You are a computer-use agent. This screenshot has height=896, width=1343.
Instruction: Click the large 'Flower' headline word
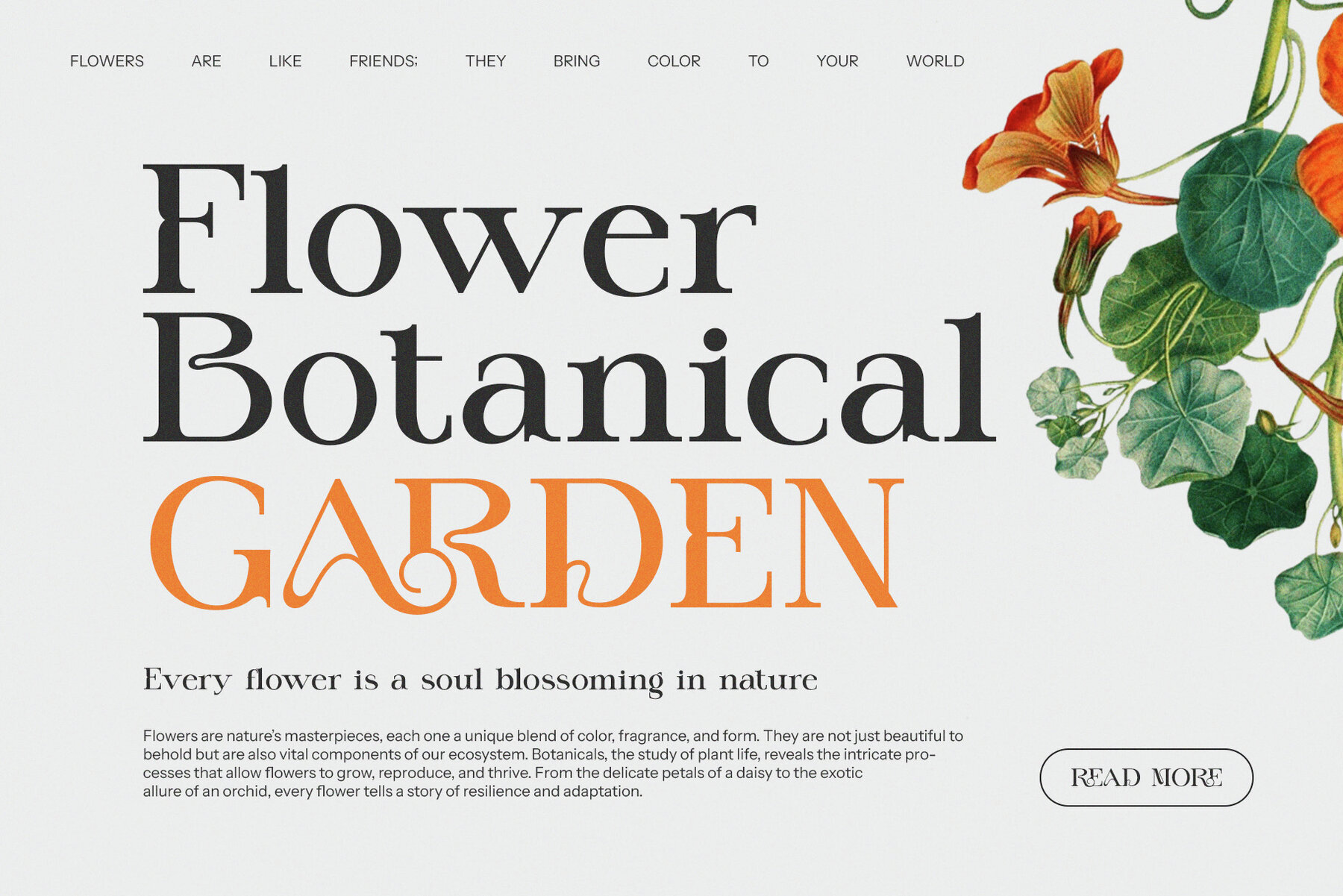tap(449, 231)
